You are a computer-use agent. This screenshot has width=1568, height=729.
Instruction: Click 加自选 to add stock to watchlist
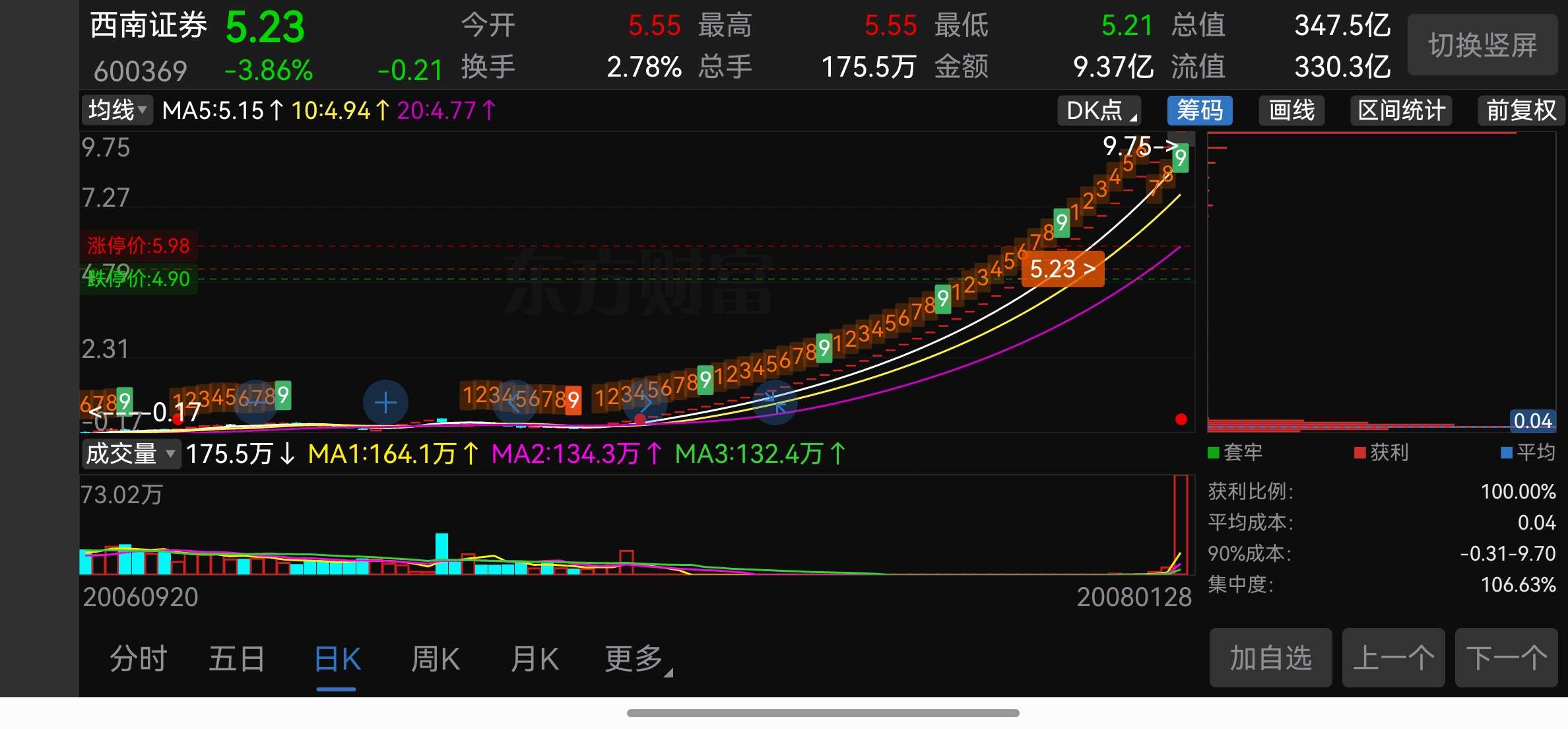pyautogui.click(x=1270, y=658)
